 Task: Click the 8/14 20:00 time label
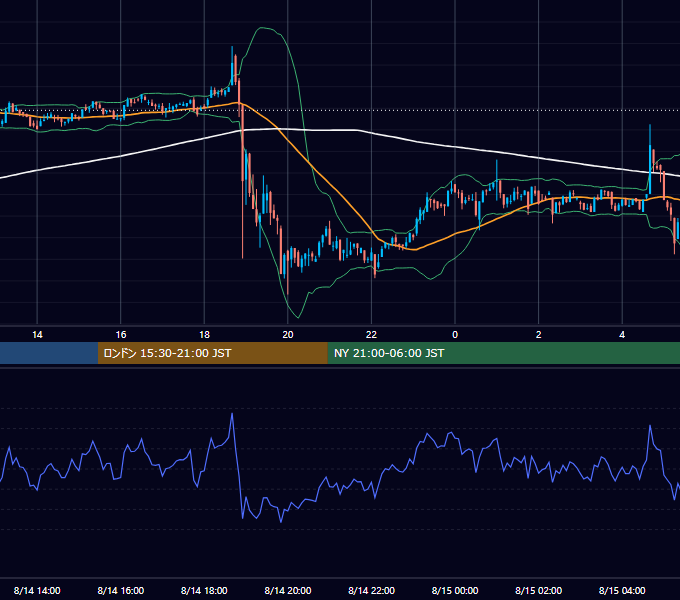[x=288, y=590]
